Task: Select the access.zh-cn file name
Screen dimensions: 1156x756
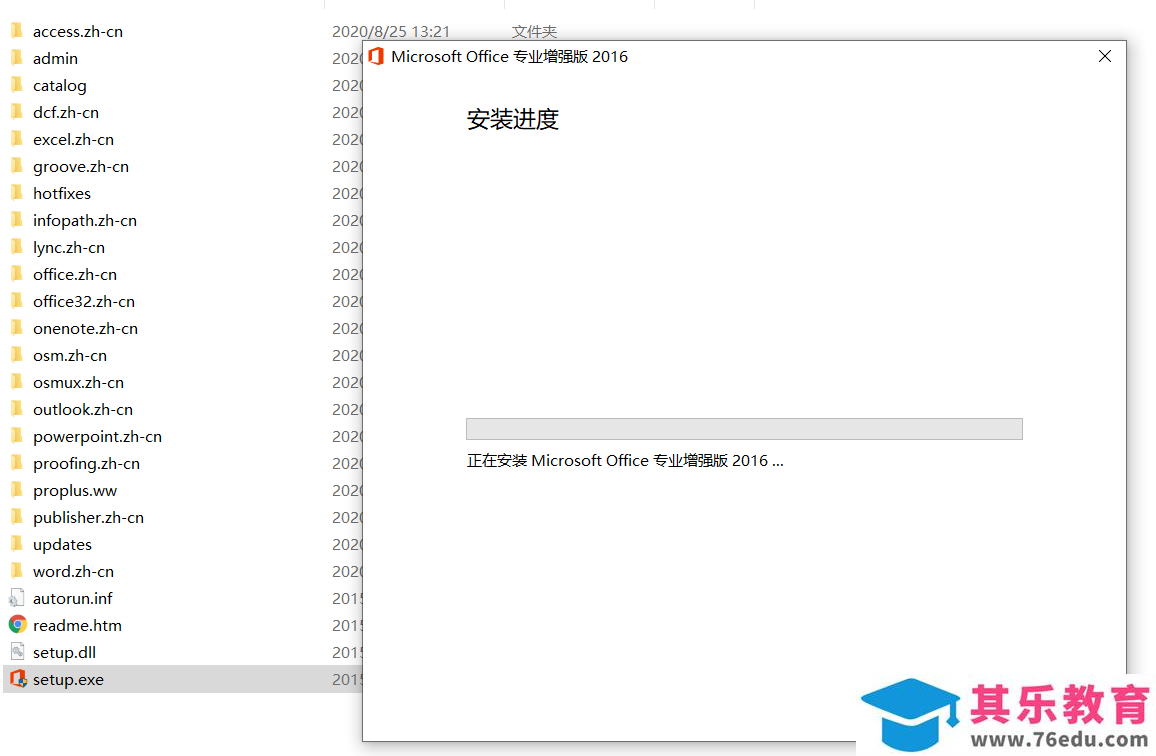Action: pos(78,32)
